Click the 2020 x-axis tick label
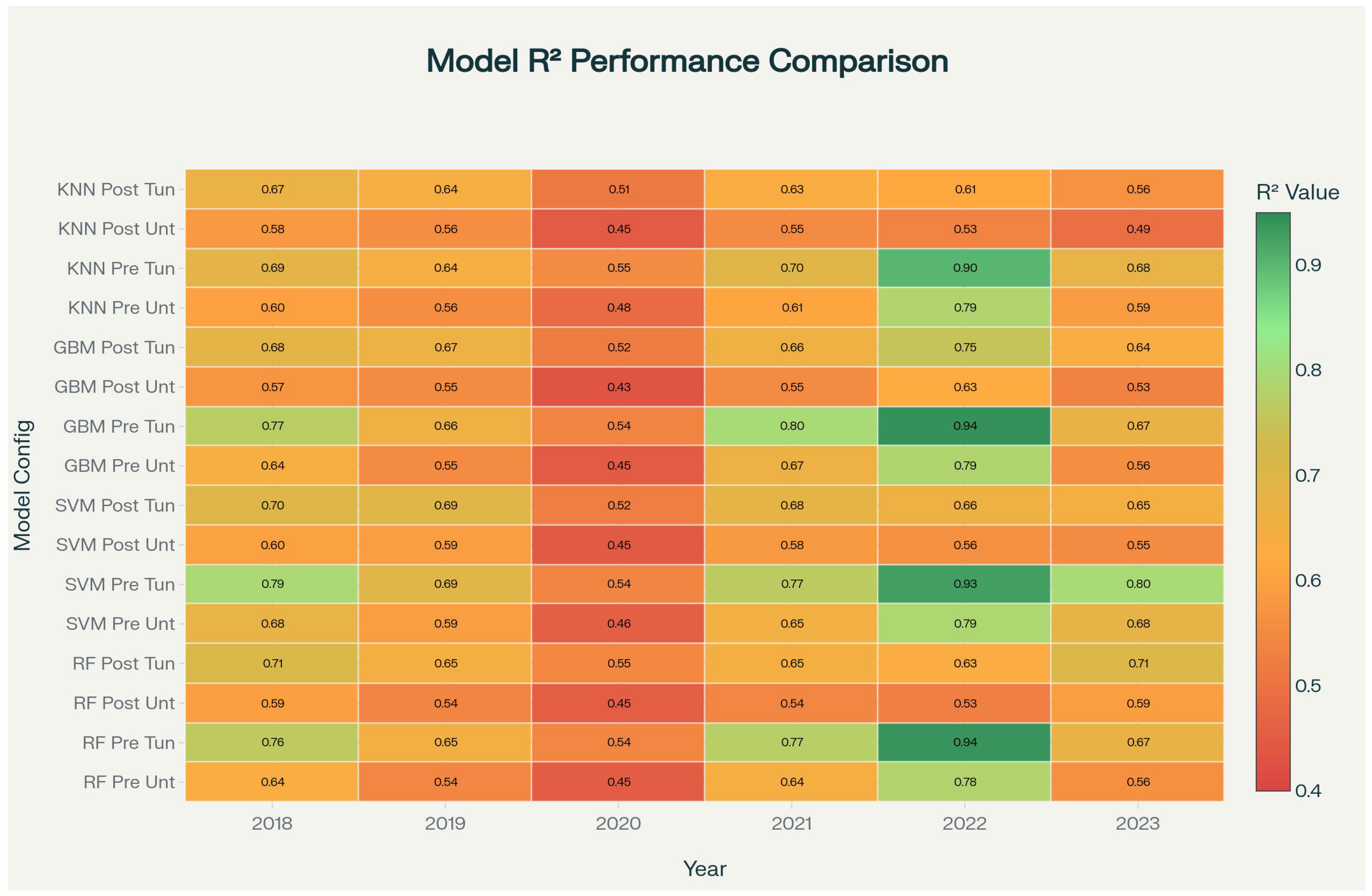Screen dimensions: 1372x896 pyautogui.click(x=618, y=823)
